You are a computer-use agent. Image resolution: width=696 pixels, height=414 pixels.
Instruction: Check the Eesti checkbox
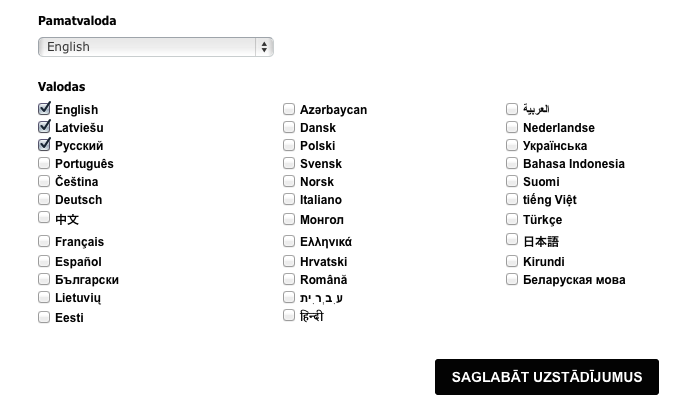coord(44,317)
